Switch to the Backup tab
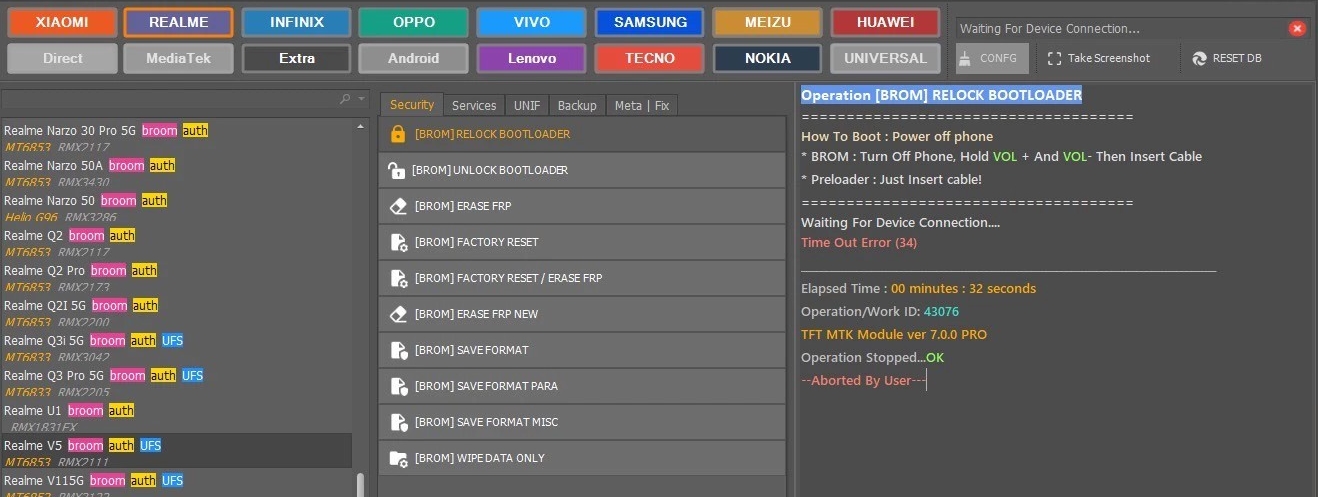Viewport: 1318px width, 497px height. pyautogui.click(x=577, y=105)
